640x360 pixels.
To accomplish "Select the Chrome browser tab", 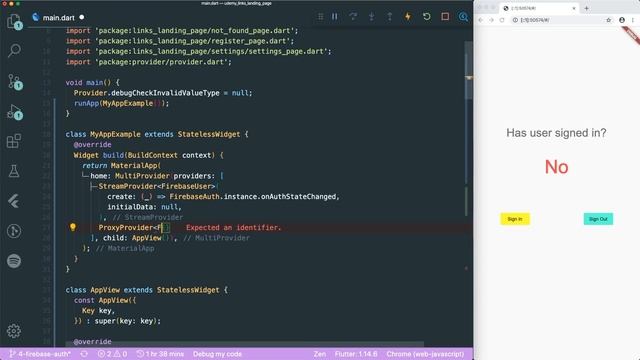I will click(x=540, y=8).
